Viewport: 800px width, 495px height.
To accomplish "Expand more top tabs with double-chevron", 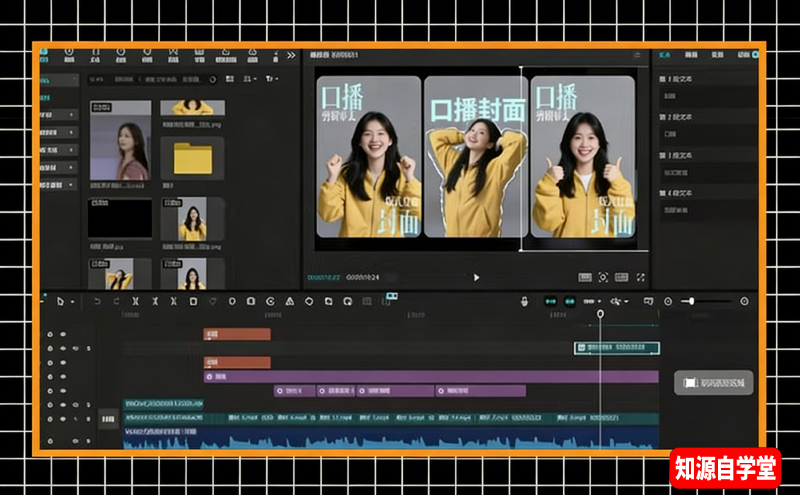I will pyautogui.click(x=291, y=56).
